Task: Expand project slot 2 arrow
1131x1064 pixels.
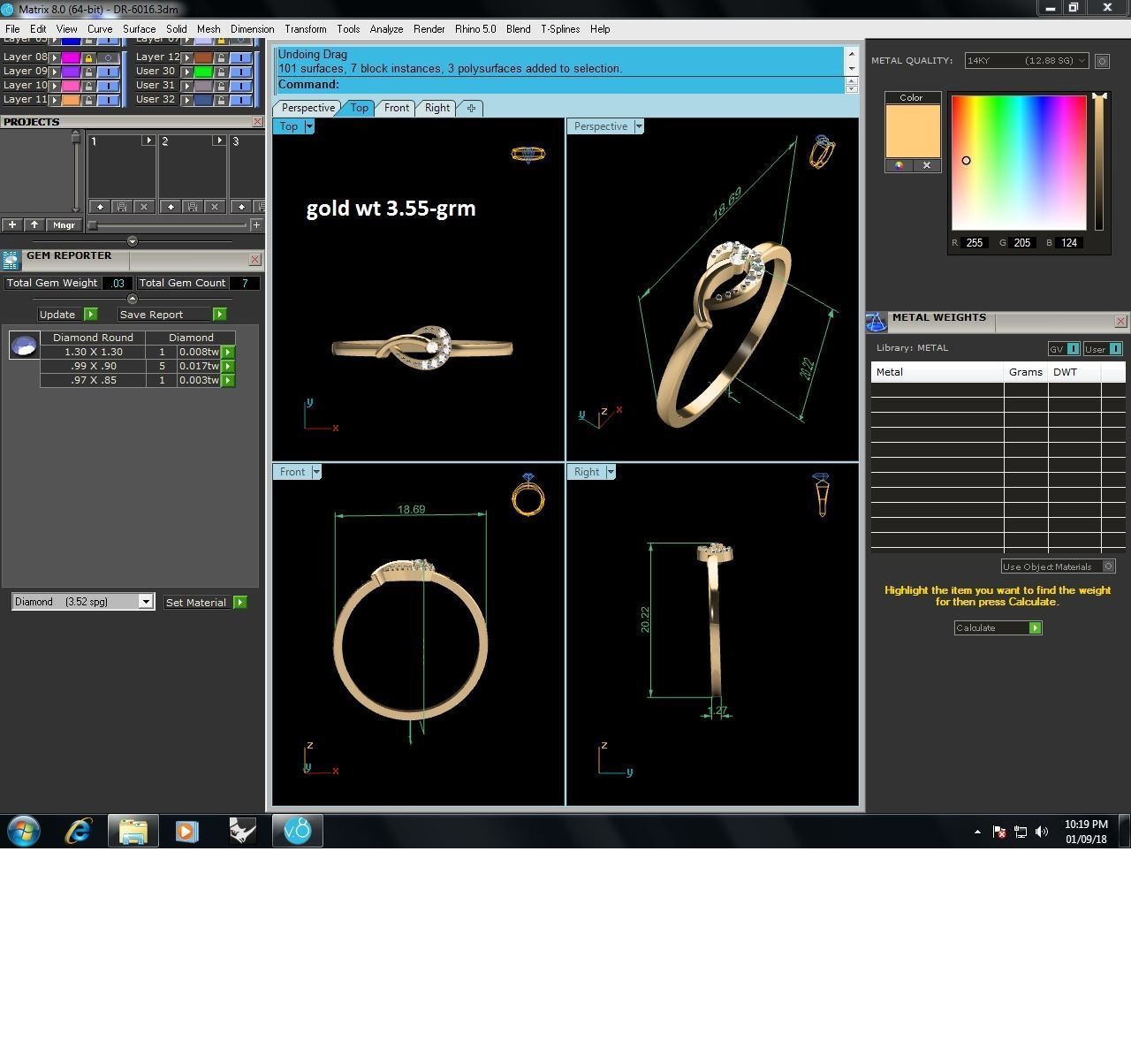Action: pos(219,141)
